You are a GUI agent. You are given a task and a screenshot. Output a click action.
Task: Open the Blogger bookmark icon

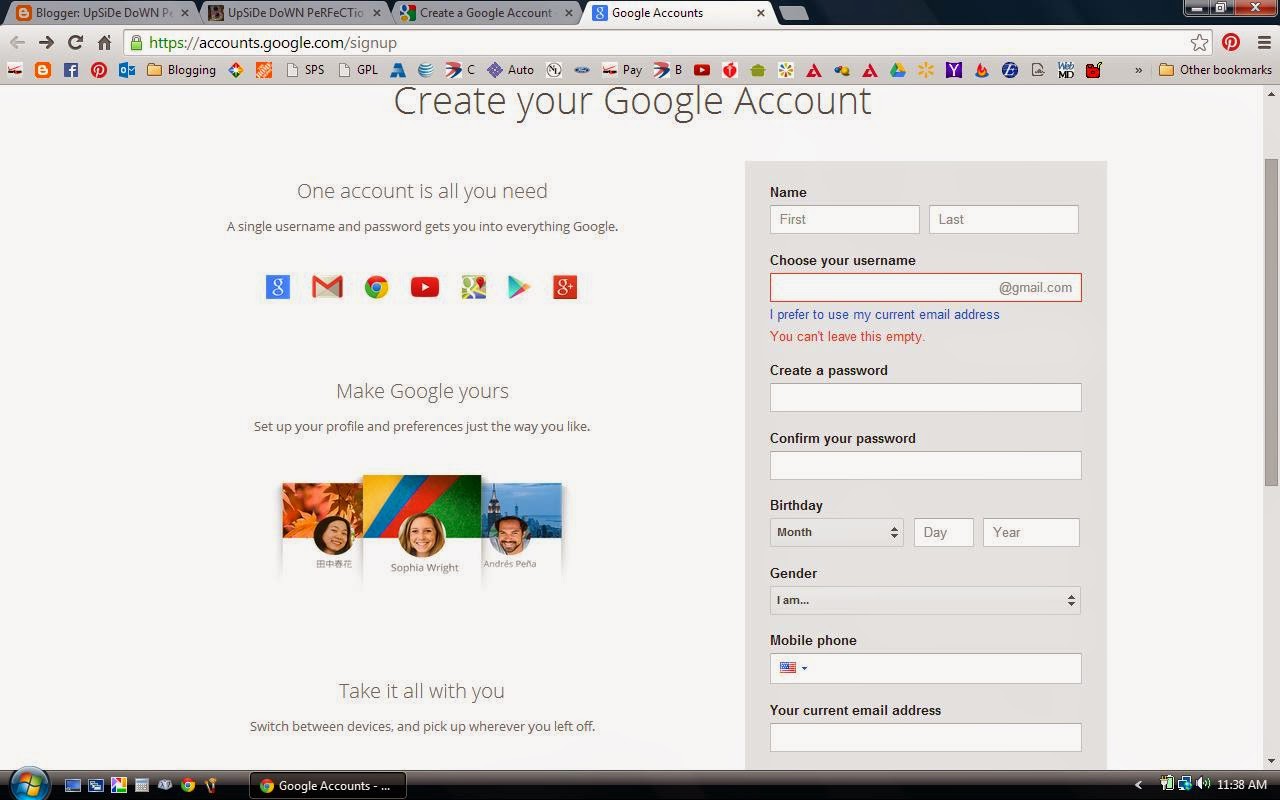pyautogui.click(x=42, y=70)
